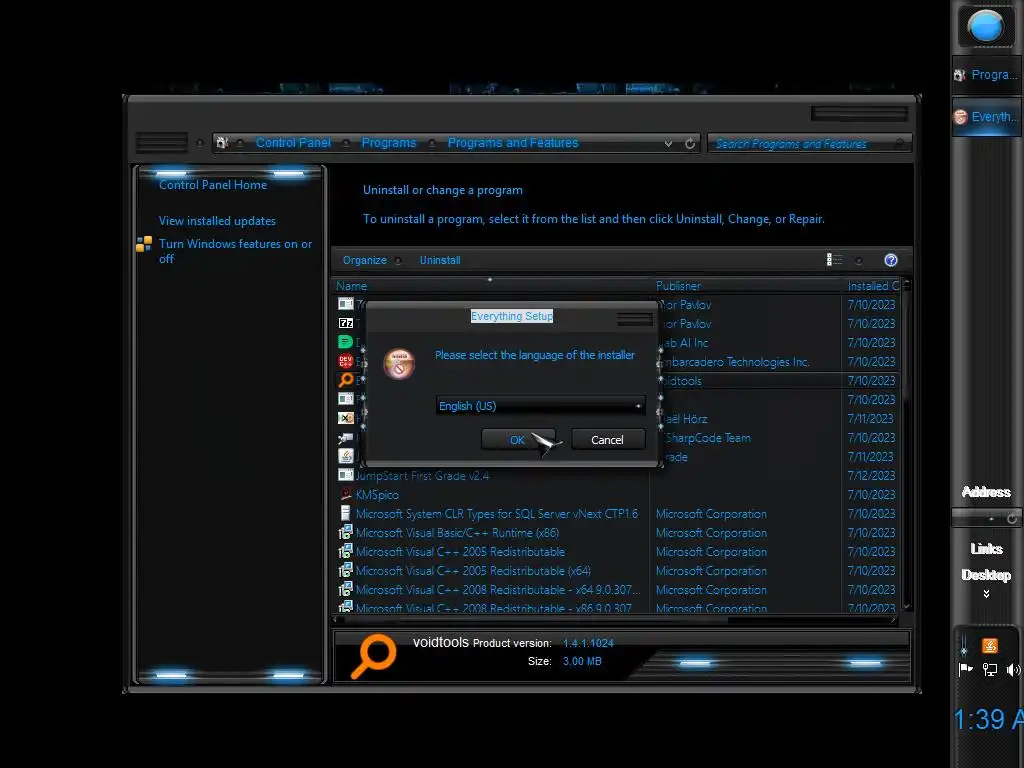Refresh the Programs and Features window

[x=690, y=143]
